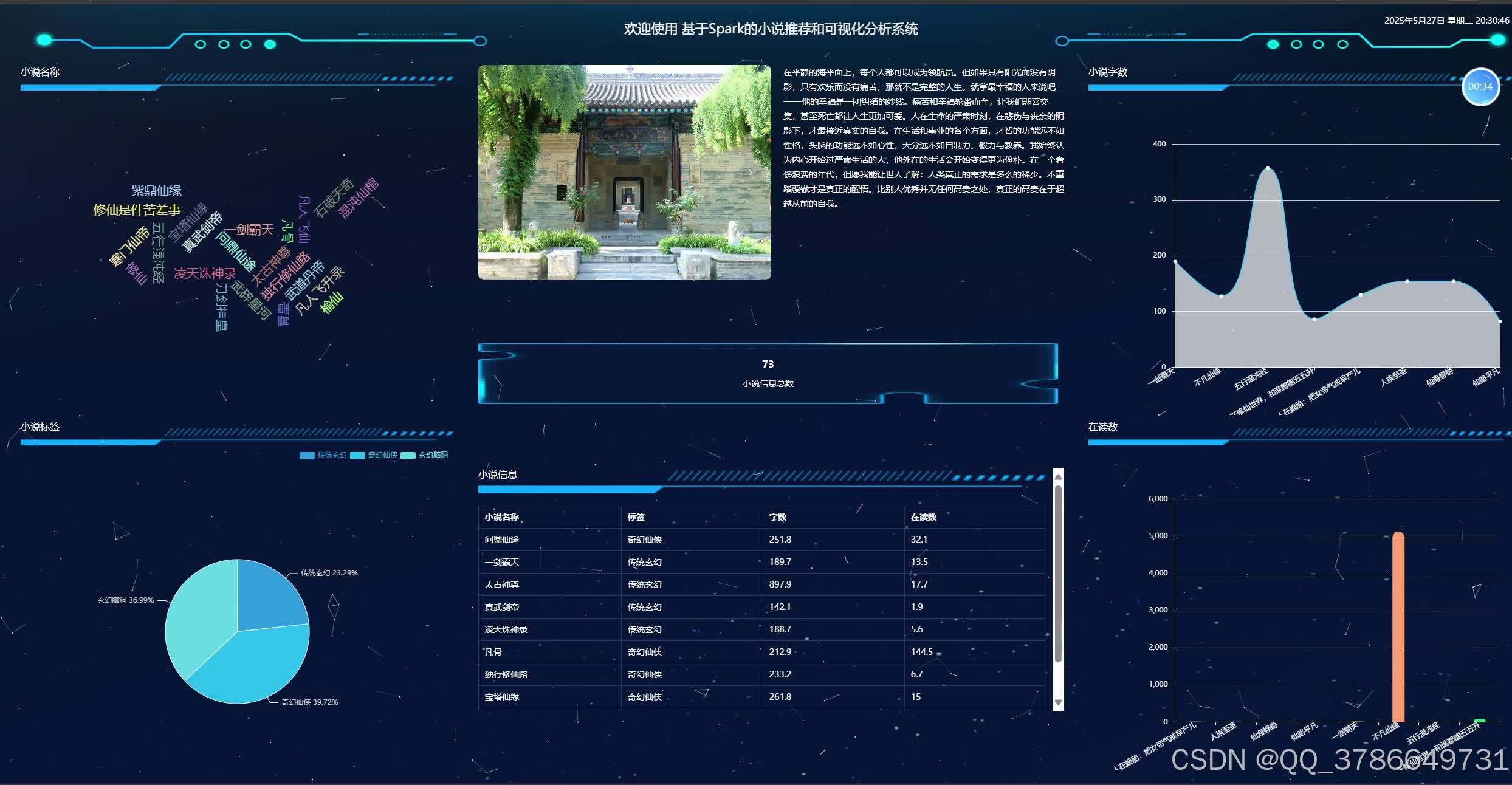Screen dimensions: 1512x785
Task: Click the circular 00:34 countdown timer
Action: click(1481, 86)
